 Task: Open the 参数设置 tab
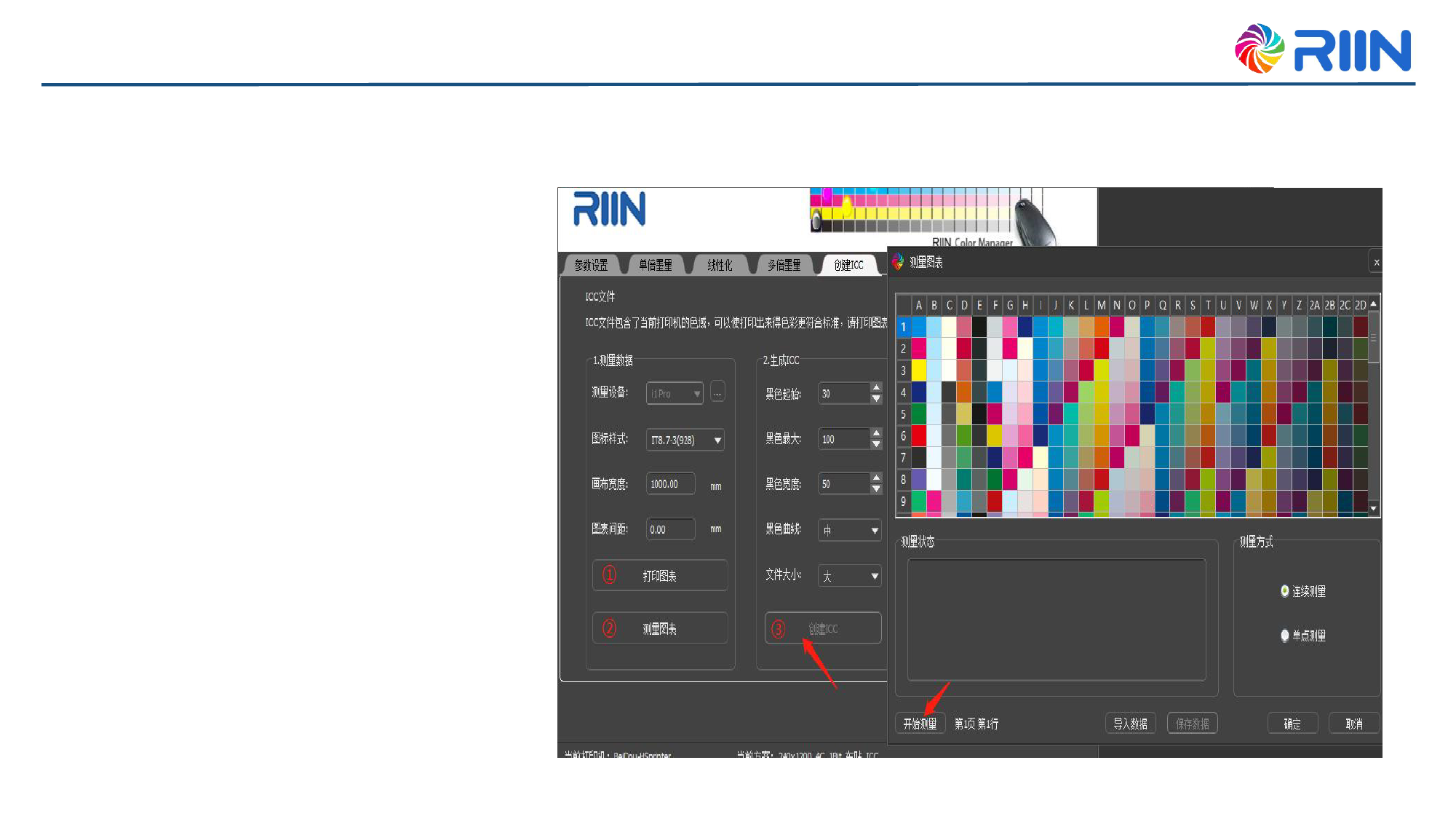tap(591, 265)
